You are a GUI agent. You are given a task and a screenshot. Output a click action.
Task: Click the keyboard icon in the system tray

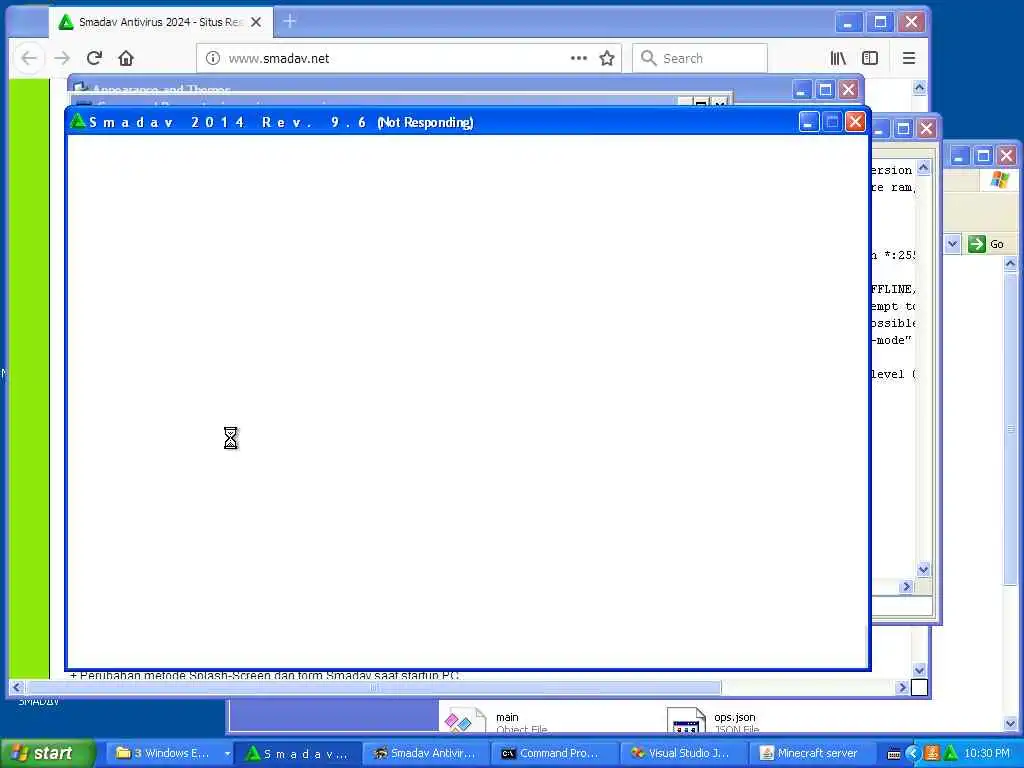tap(893, 754)
